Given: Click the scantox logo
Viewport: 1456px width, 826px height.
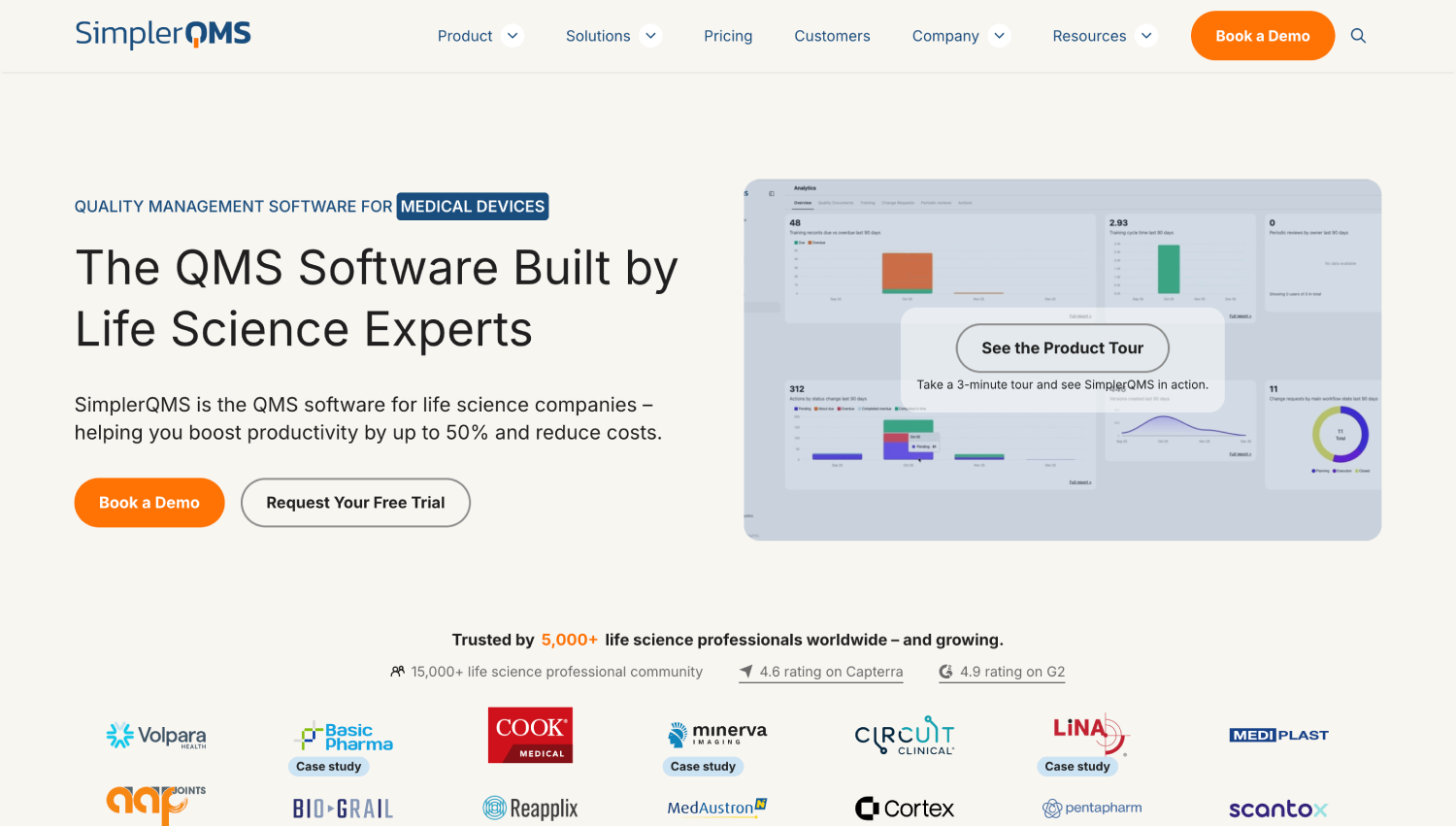Looking at the screenshot, I should point(1278,809).
